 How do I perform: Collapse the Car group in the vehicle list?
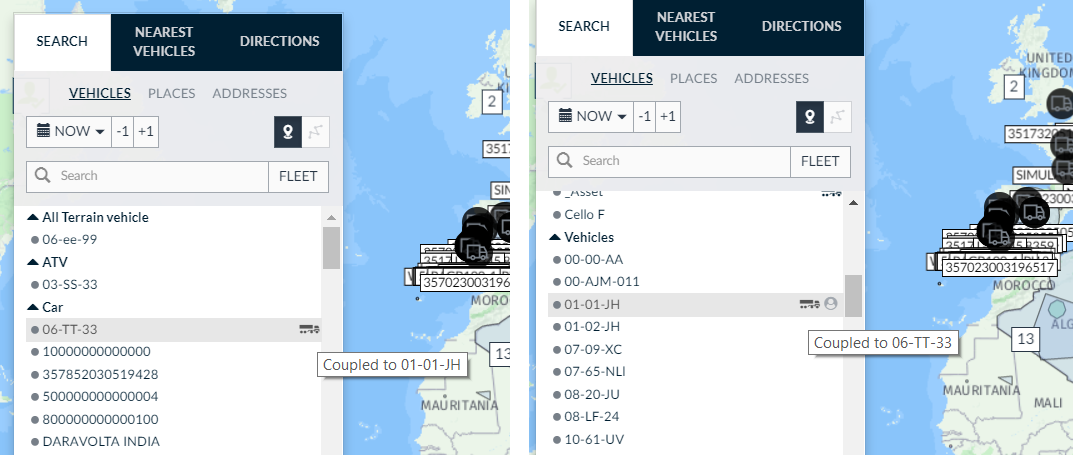[x=33, y=307]
